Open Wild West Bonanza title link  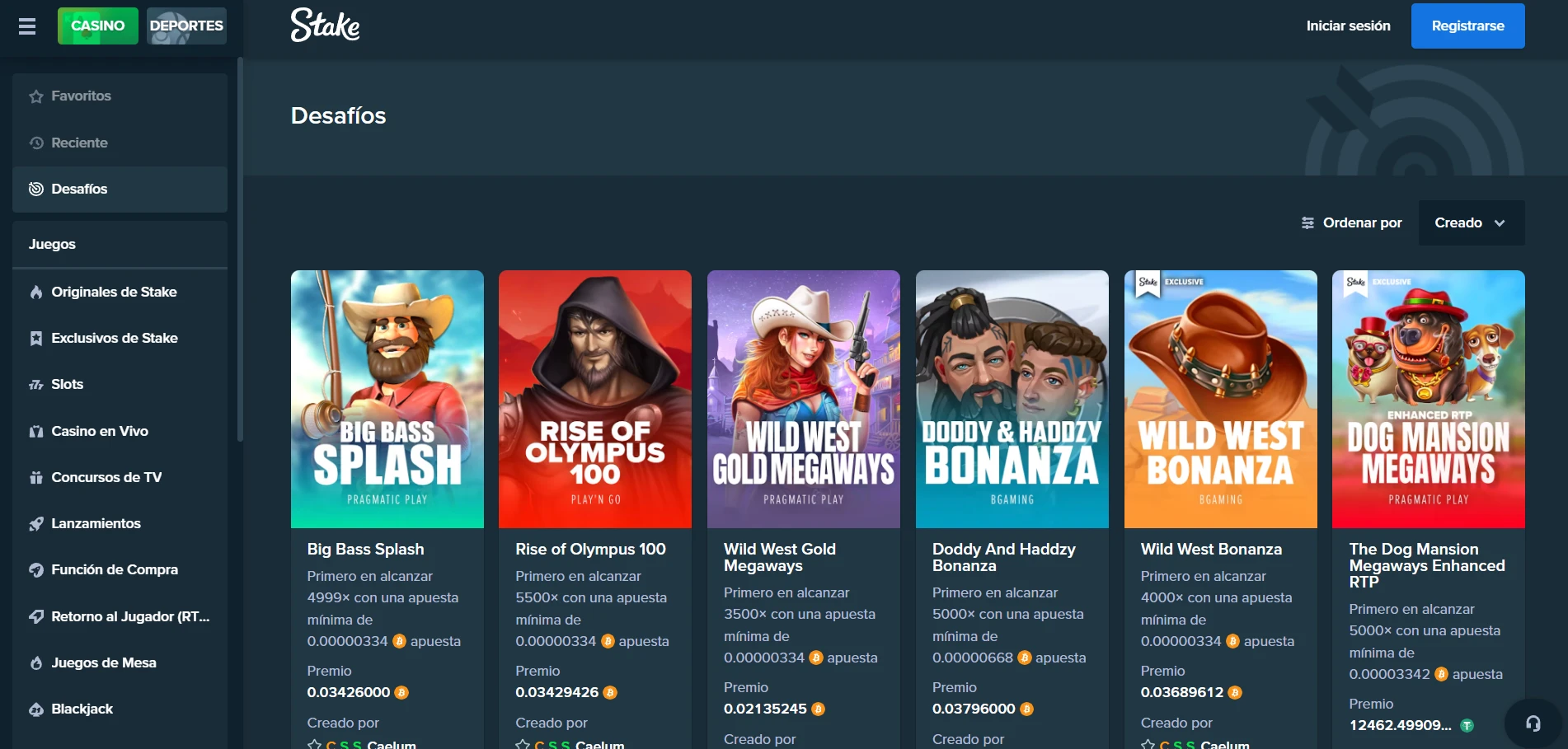pos(1211,549)
